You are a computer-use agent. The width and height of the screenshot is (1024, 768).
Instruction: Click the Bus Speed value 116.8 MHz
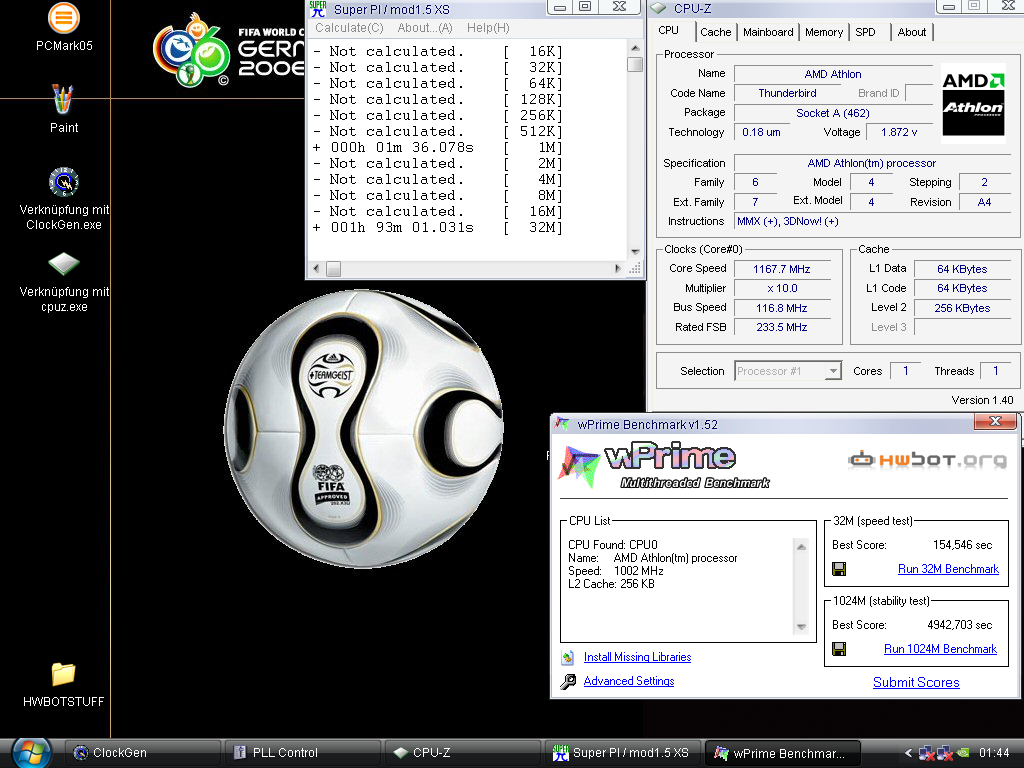click(x=782, y=308)
